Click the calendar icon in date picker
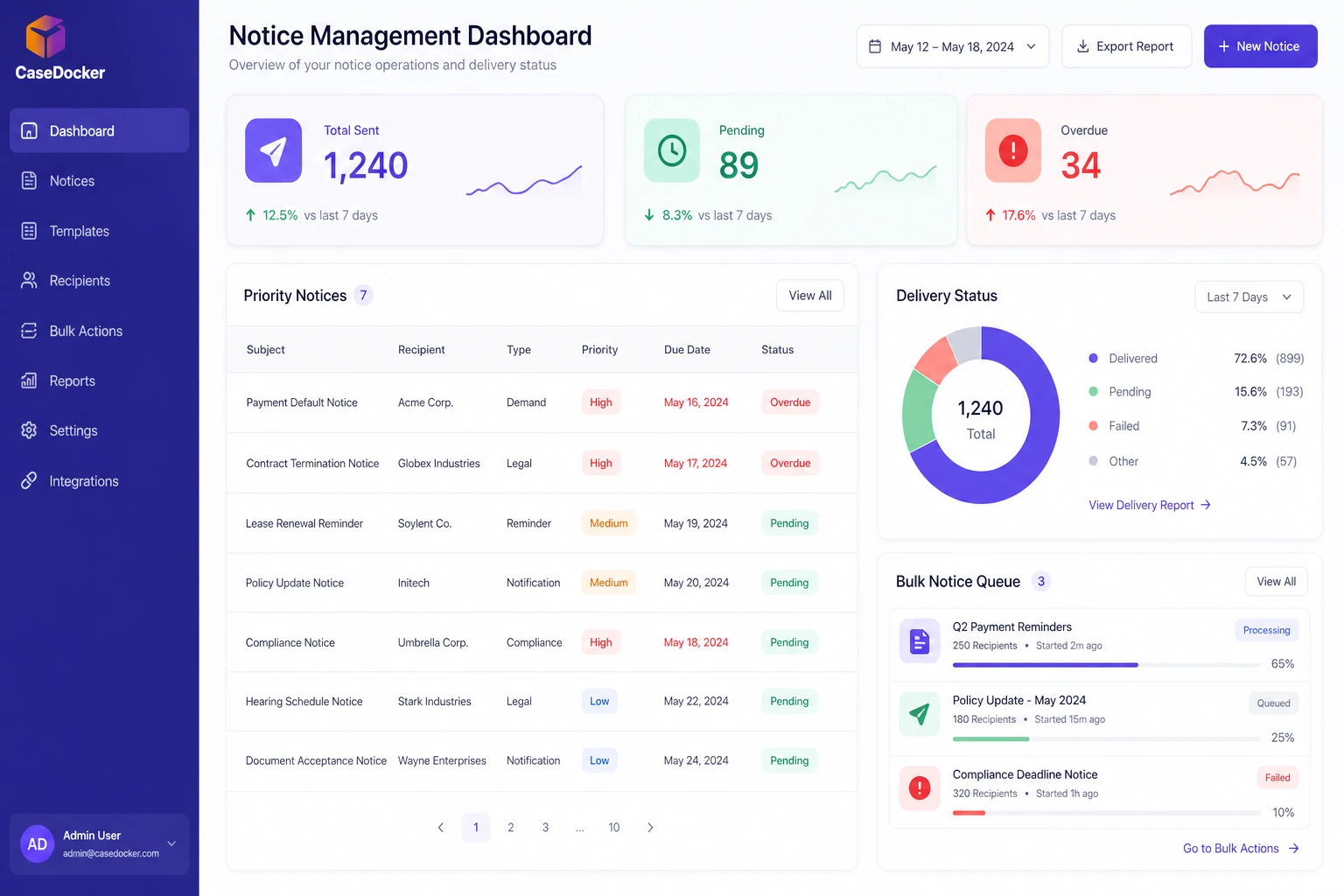The image size is (1344, 896). click(875, 46)
